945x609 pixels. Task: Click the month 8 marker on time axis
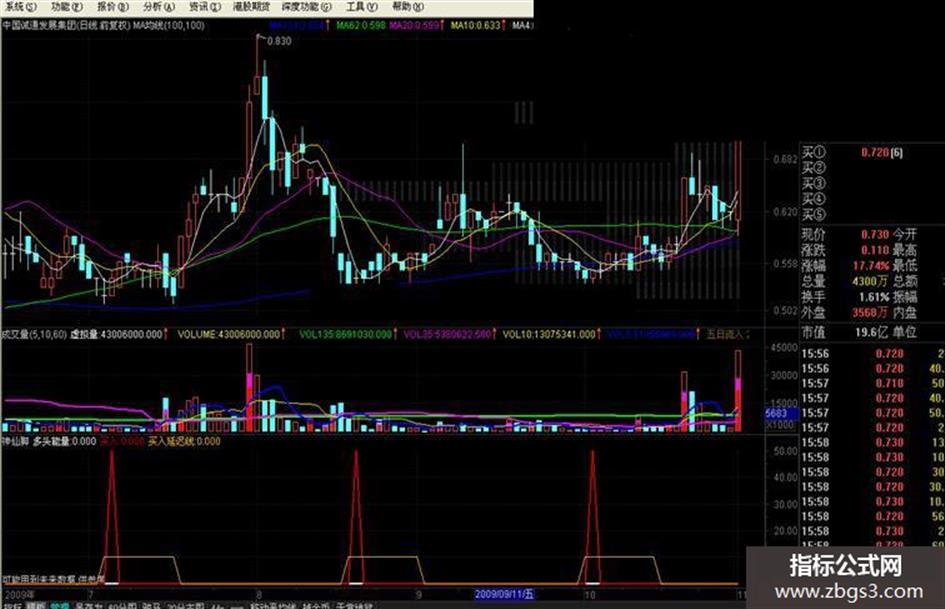coord(259,595)
